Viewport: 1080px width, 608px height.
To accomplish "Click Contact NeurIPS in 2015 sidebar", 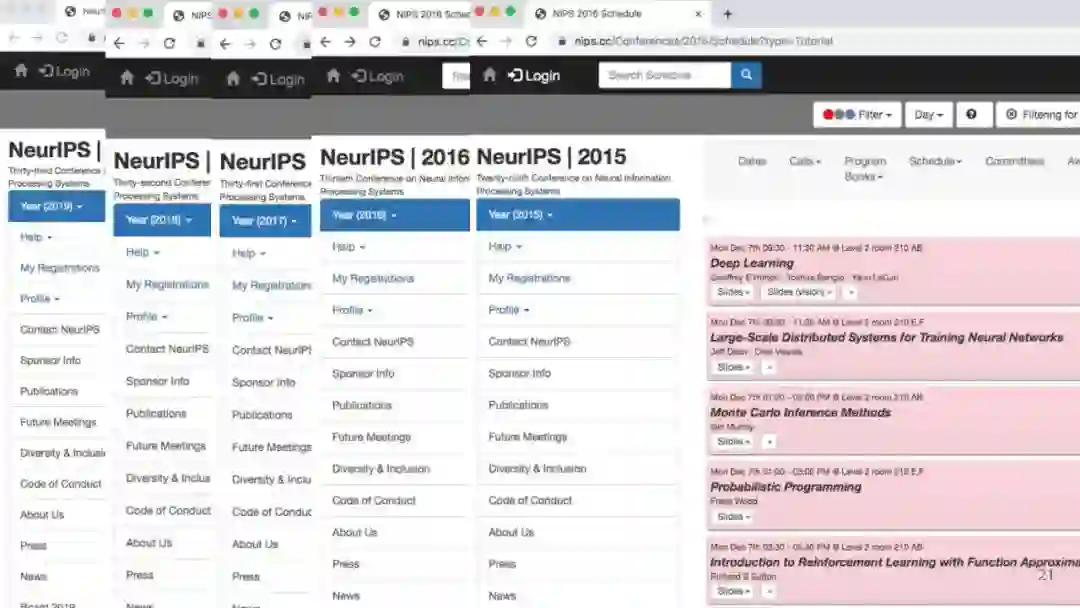I will 529,342.
